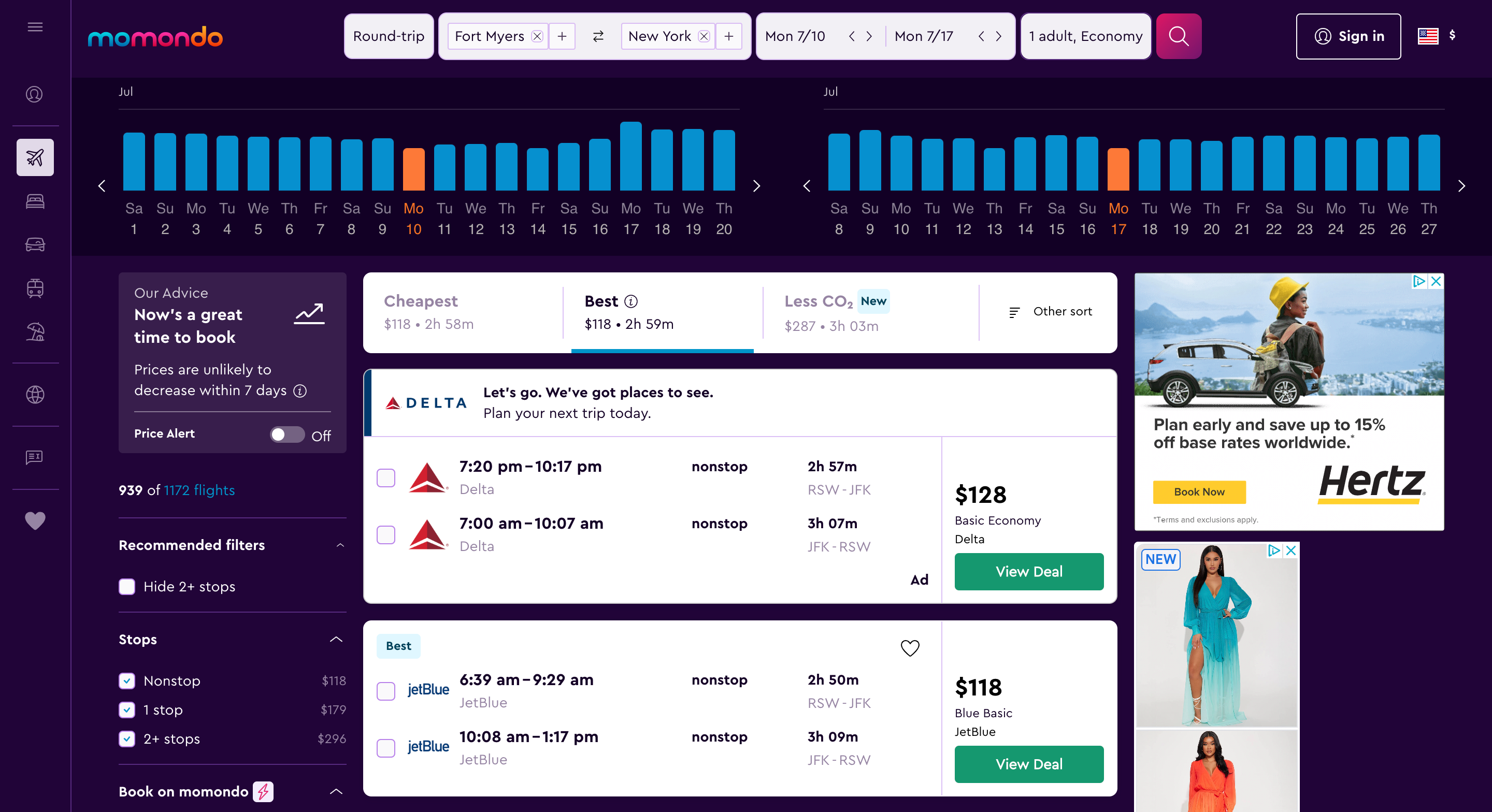Open the feedback chat sidebar icon
The width and height of the screenshot is (1492, 812).
pyautogui.click(x=35, y=458)
